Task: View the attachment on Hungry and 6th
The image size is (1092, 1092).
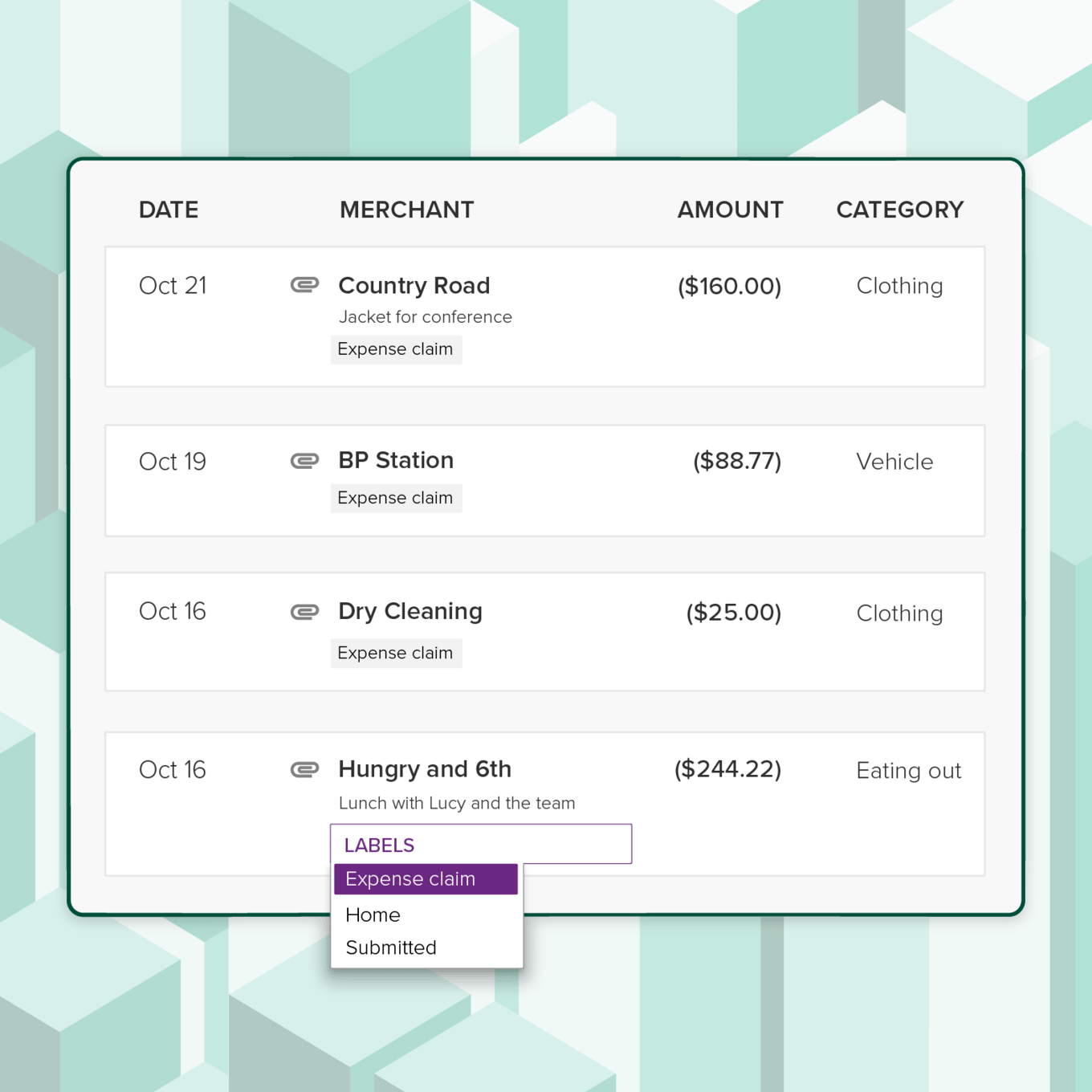Action: pyautogui.click(x=305, y=768)
